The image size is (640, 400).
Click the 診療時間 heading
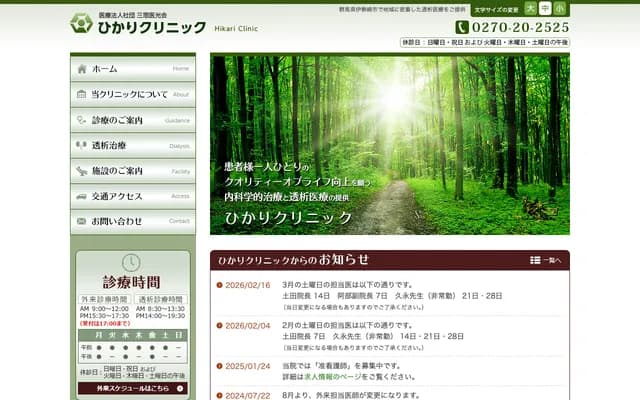click(x=131, y=282)
